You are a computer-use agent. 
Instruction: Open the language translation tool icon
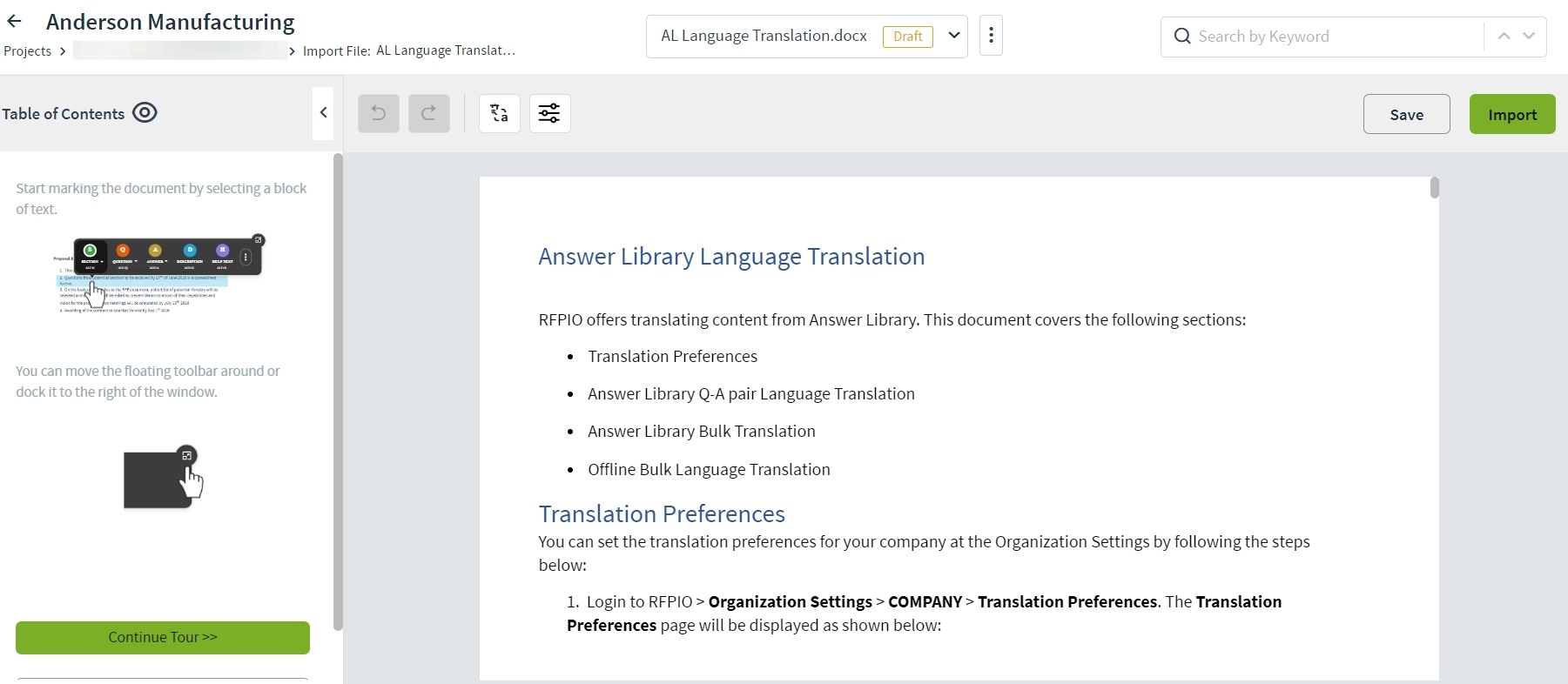click(500, 113)
